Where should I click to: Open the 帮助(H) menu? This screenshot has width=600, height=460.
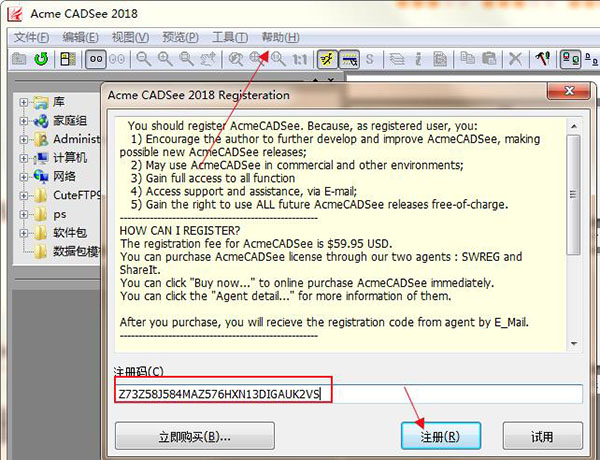pos(280,38)
